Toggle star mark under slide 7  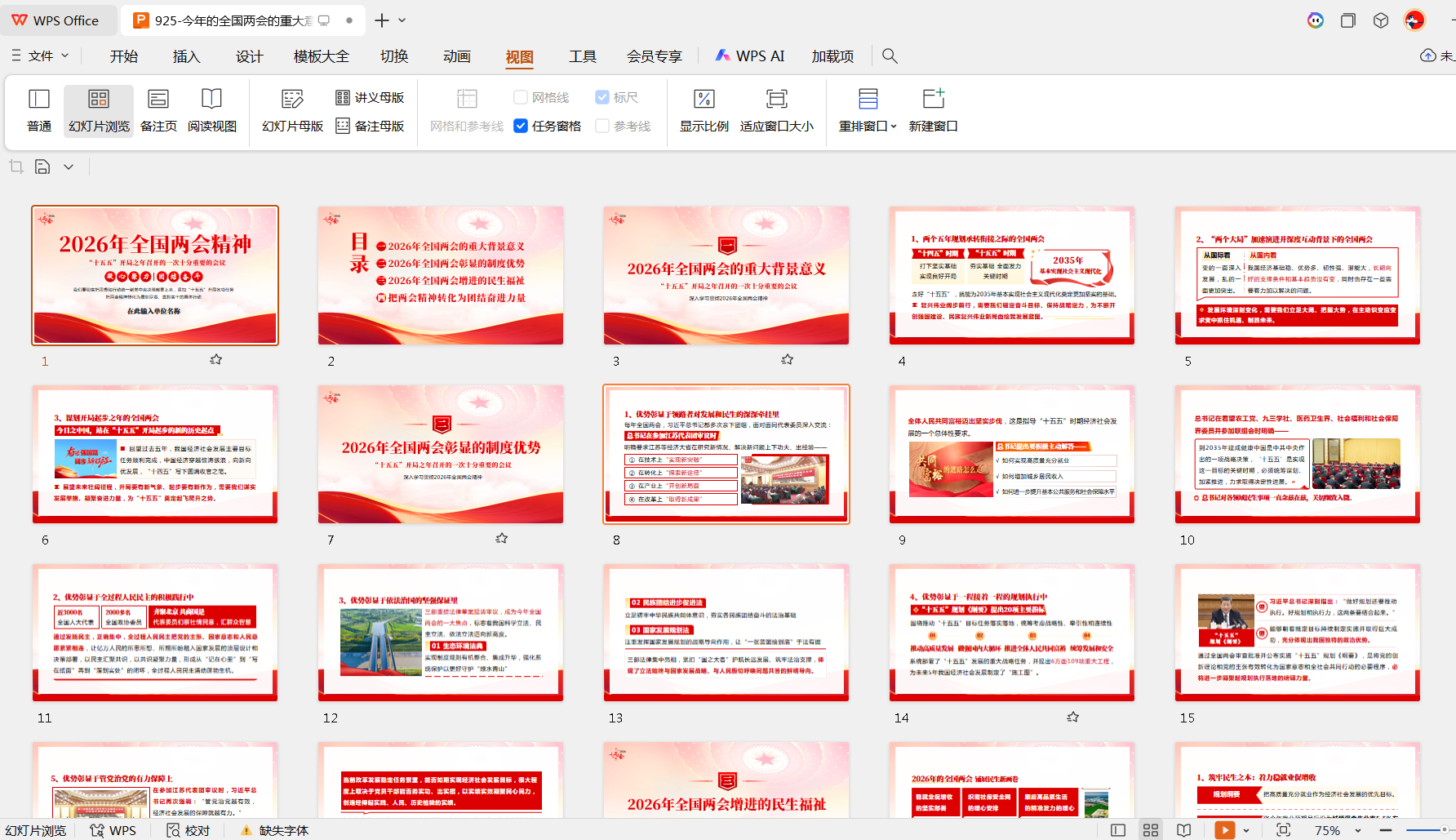coord(501,538)
